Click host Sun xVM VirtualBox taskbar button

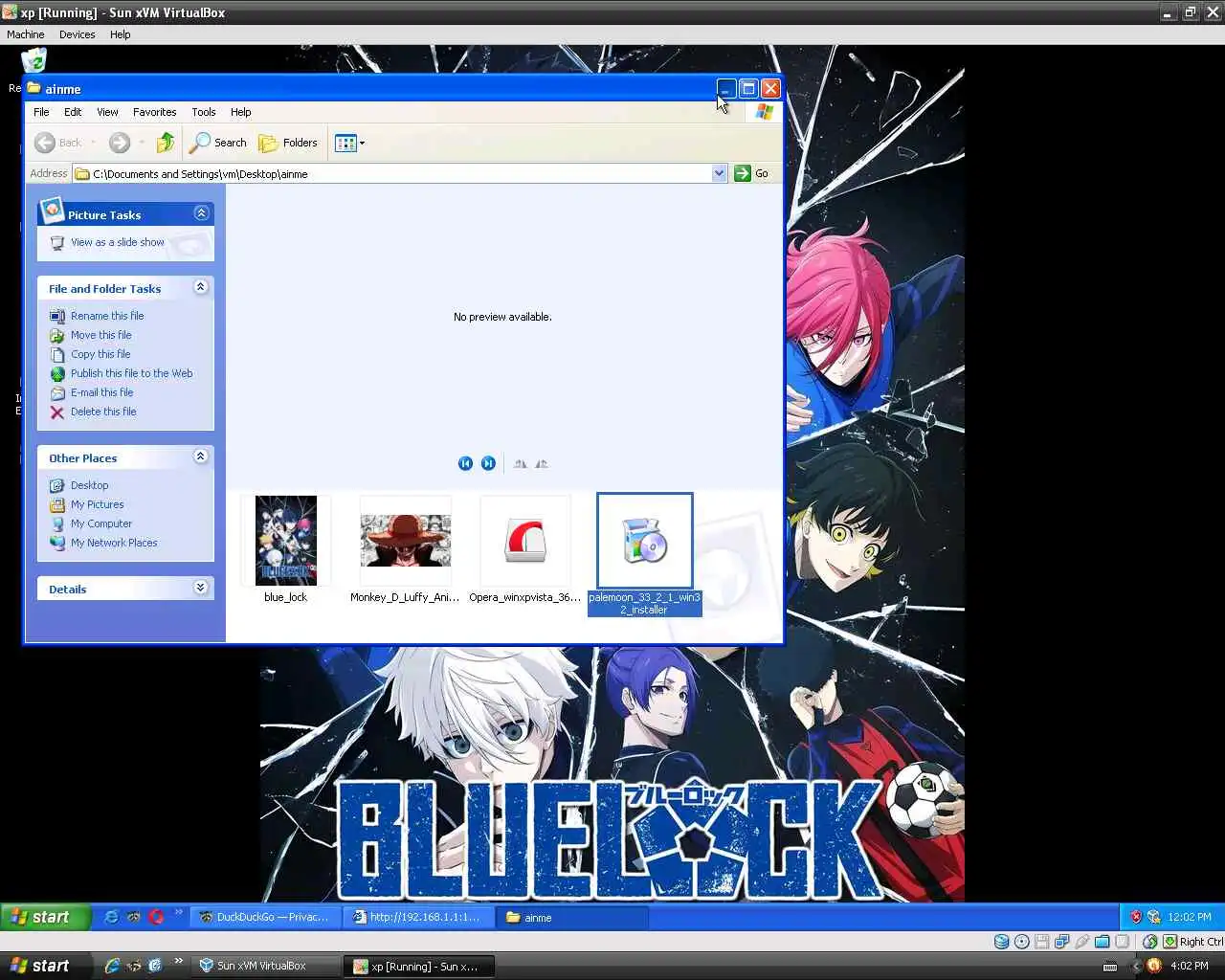[265, 966]
